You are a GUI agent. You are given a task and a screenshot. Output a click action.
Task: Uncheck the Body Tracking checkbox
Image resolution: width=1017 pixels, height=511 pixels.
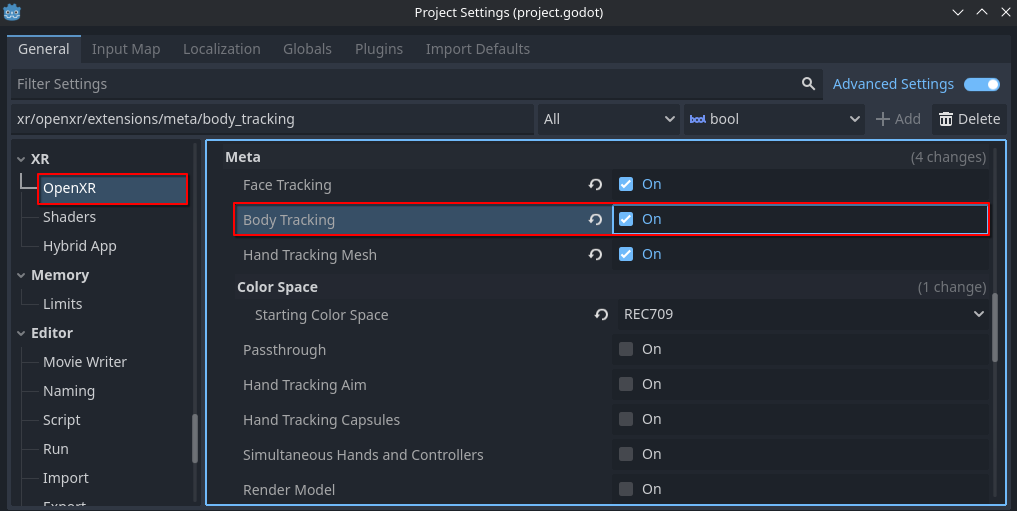[626, 219]
